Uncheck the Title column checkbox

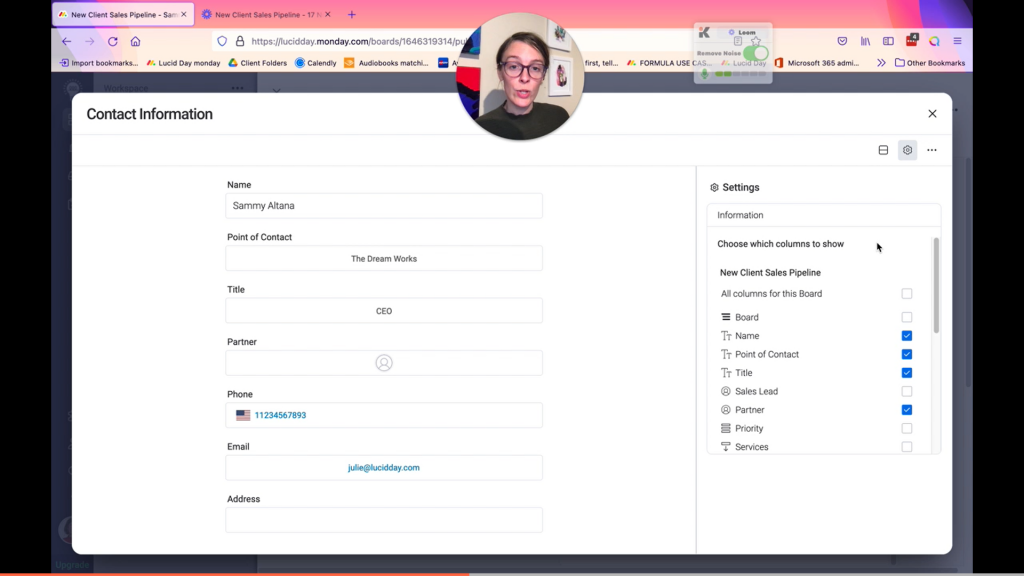906,373
